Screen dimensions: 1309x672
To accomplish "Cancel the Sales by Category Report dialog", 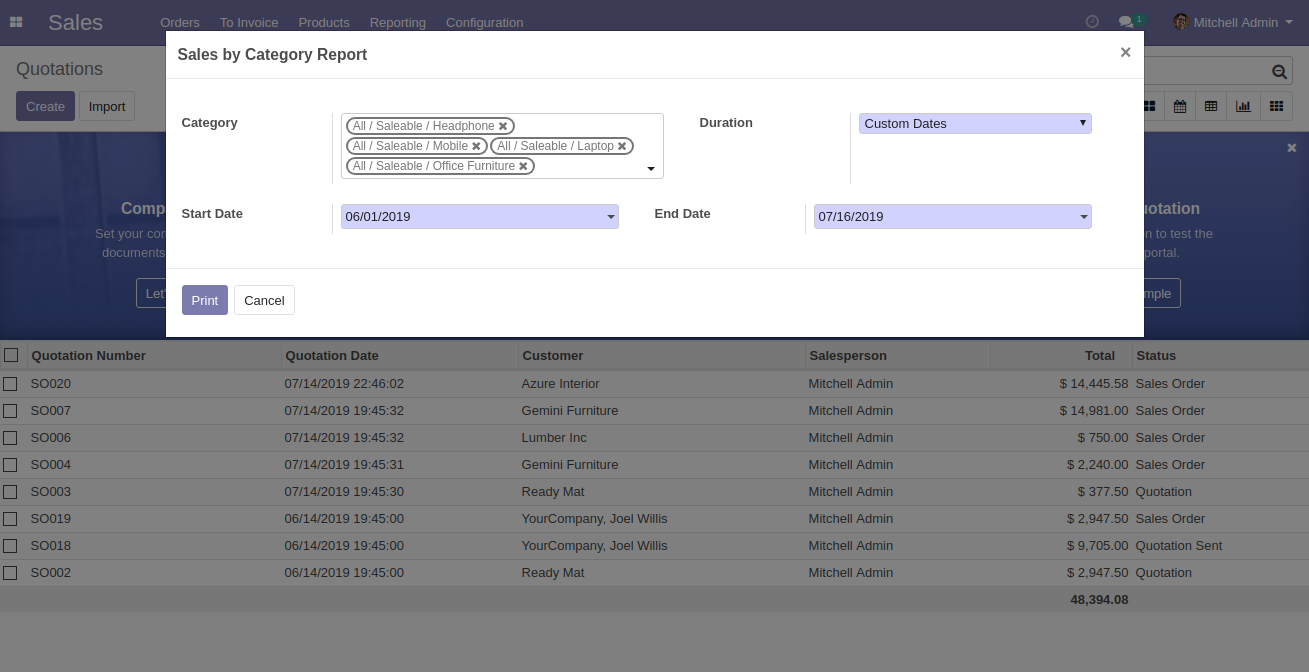I will tap(264, 301).
